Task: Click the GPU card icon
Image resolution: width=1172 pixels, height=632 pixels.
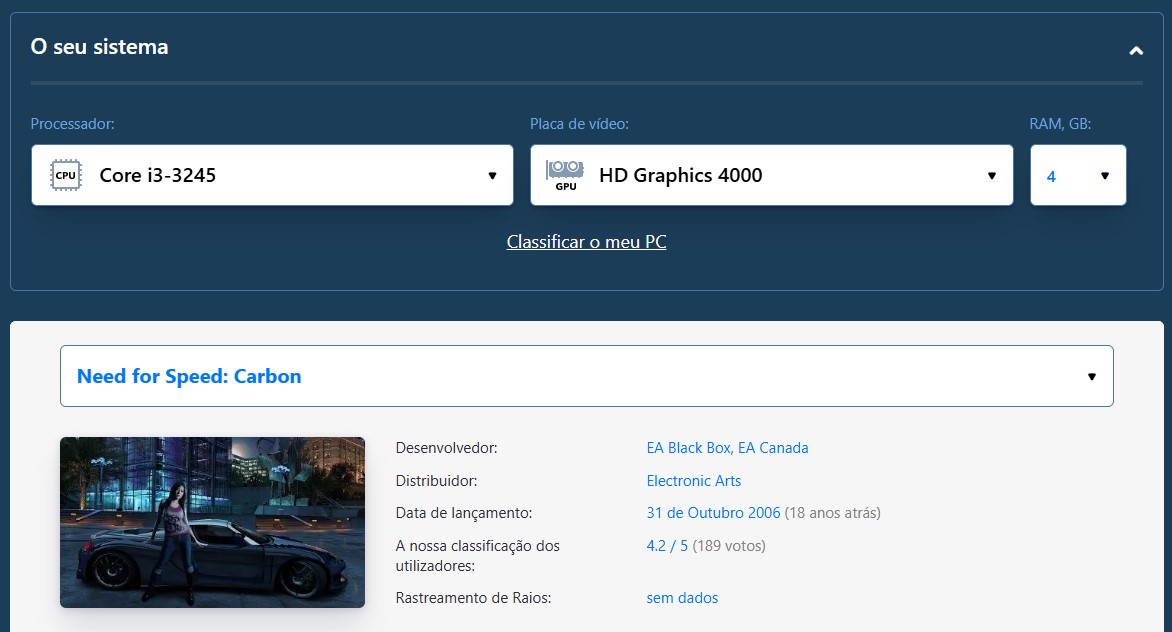Action: click(x=565, y=175)
